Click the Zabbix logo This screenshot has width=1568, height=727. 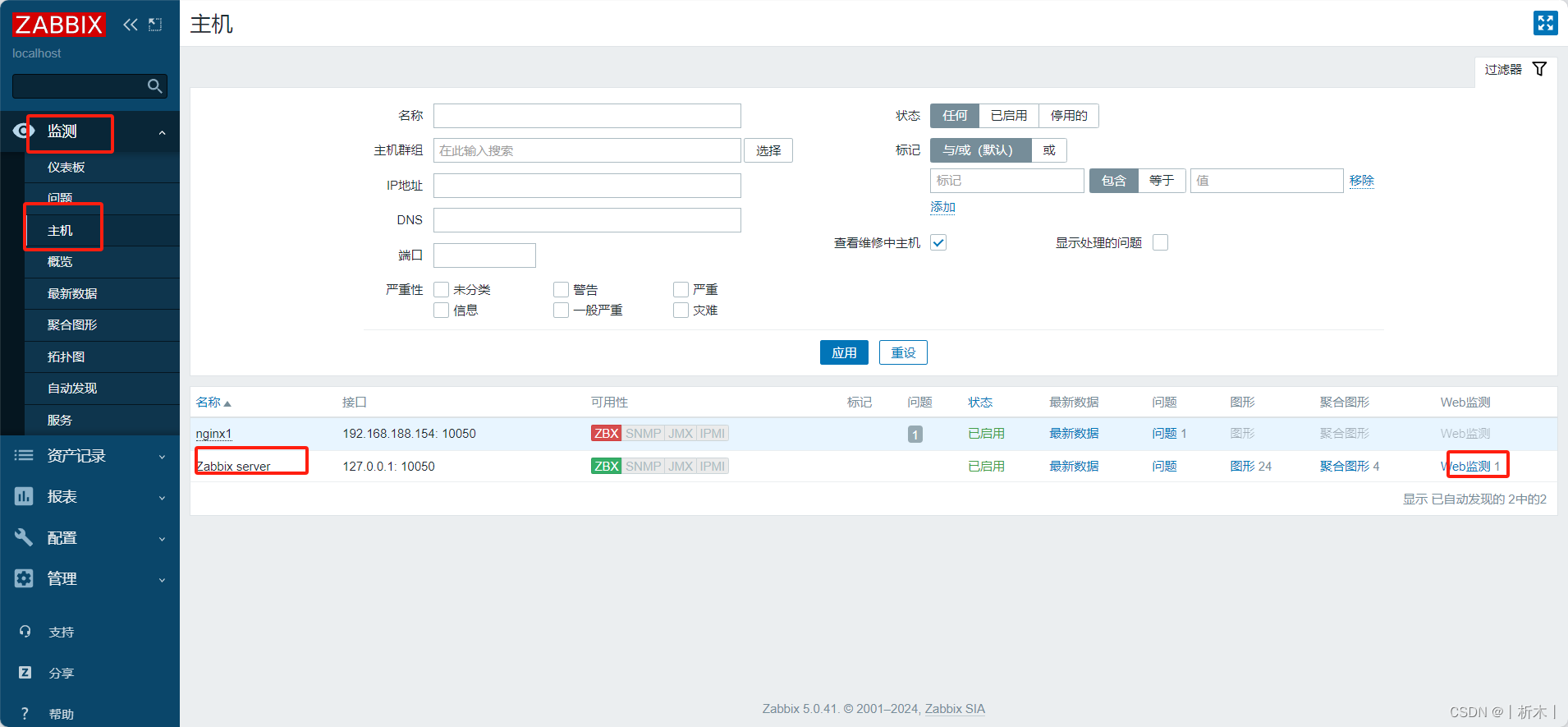point(59,25)
